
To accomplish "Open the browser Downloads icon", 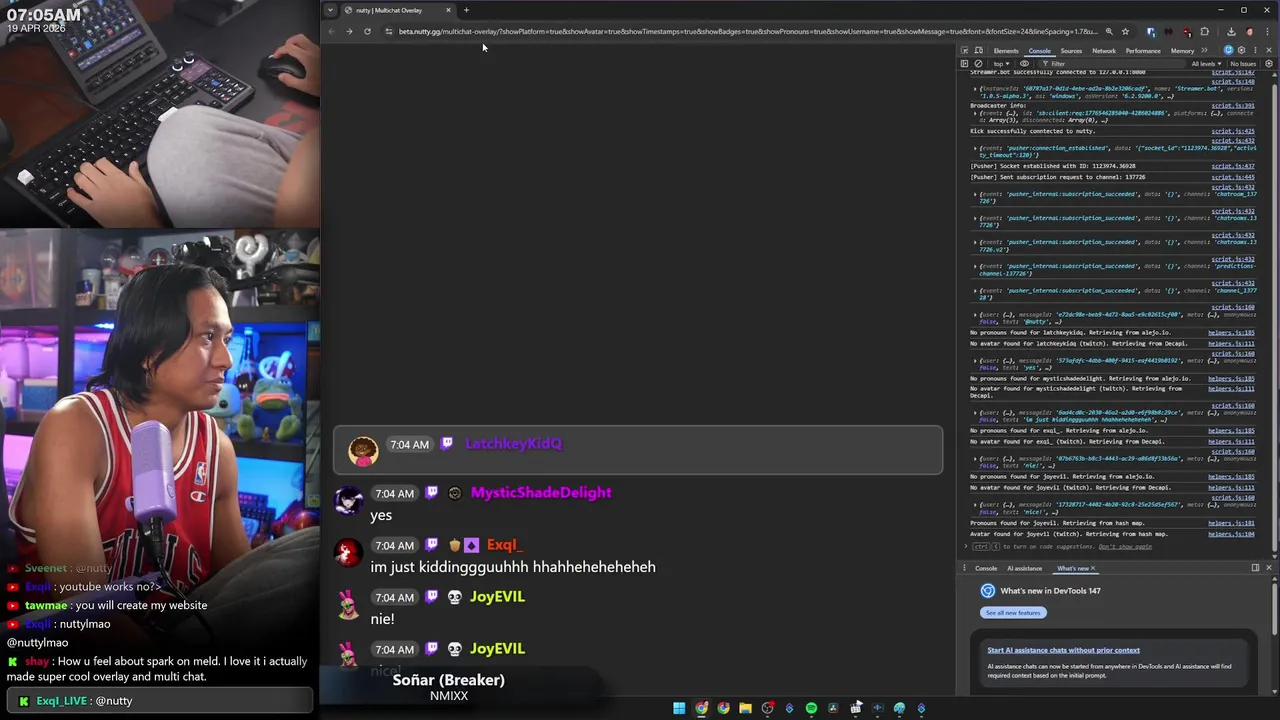I will [x=1231, y=31].
